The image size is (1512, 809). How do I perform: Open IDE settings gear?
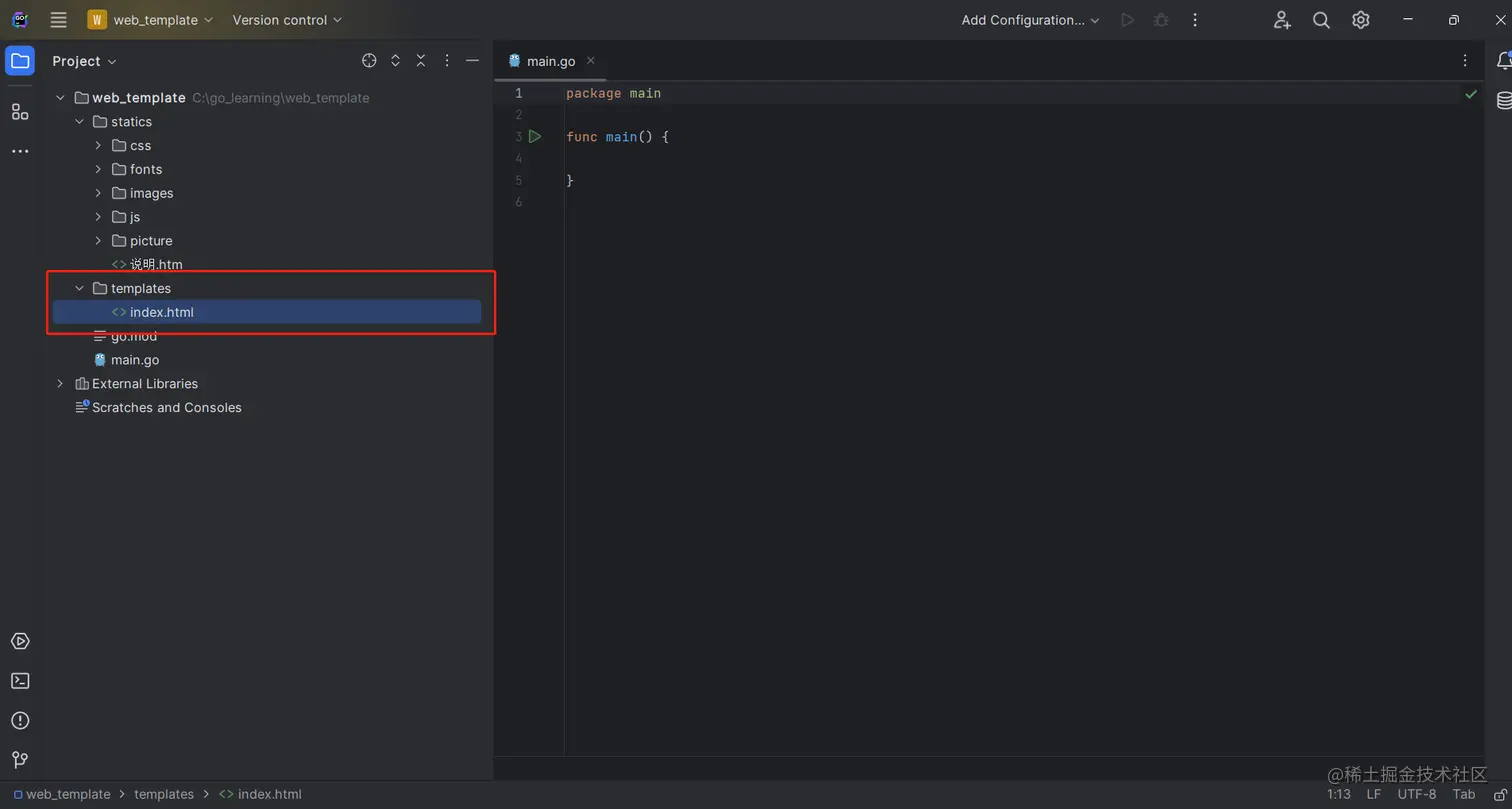1361,20
